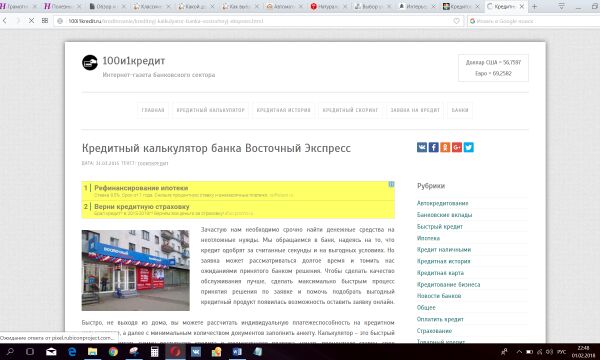Open the КРЕДИТНЫЙ СКОРИНГ menu item
The image size is (600, 360).
pos(350,110)
